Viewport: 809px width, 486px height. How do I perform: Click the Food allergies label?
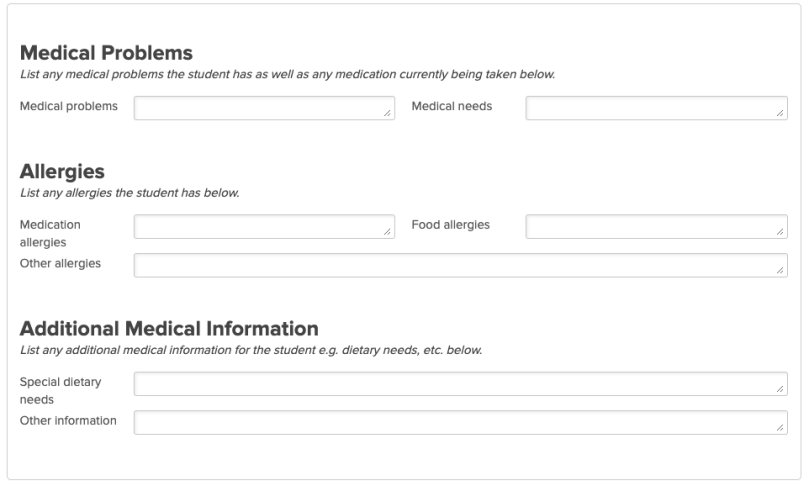click(x=450, y=225)
